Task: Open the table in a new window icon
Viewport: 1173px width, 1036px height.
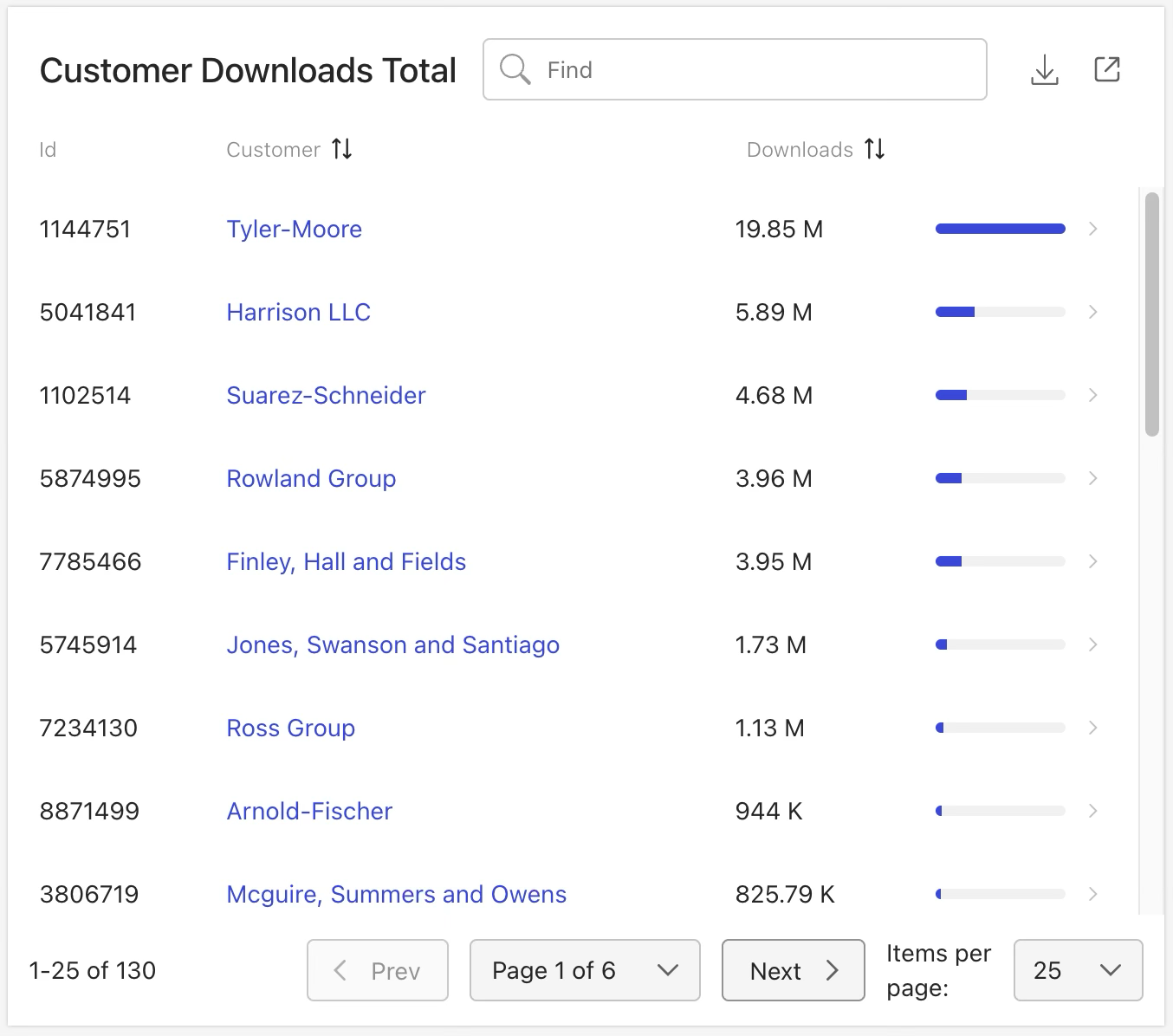Action: 1107,69
